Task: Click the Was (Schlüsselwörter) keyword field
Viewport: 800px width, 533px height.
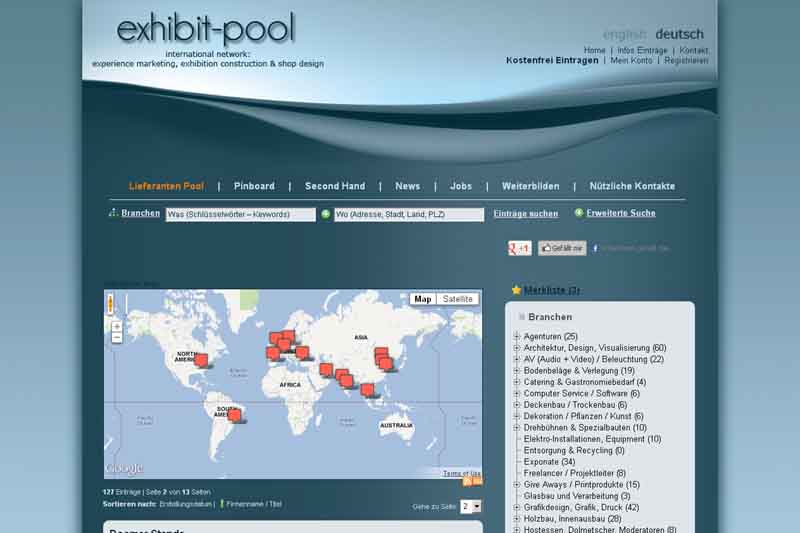Action: pos(240,215)
